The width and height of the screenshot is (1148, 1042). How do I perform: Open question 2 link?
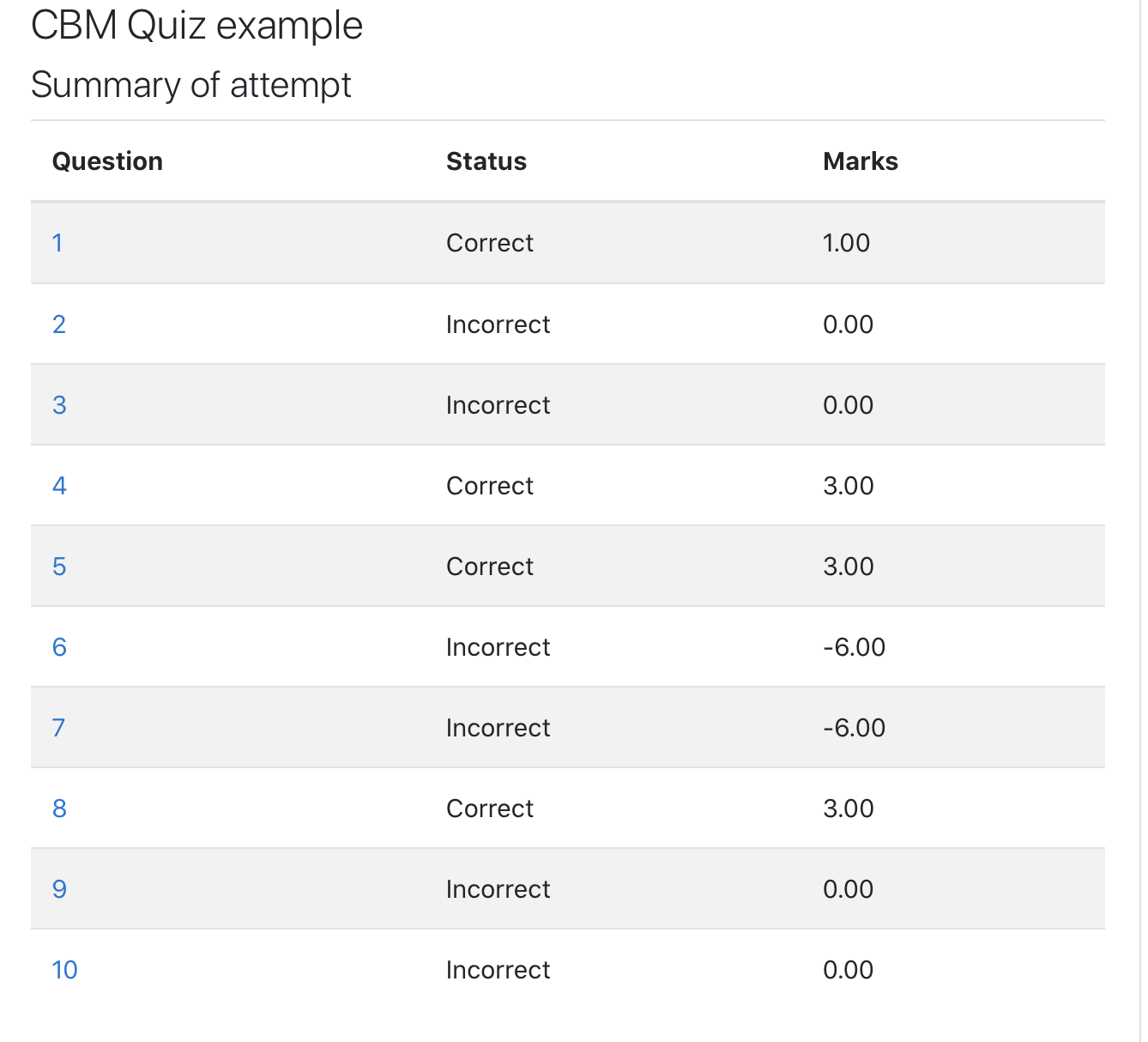click(x=59, y=324)
